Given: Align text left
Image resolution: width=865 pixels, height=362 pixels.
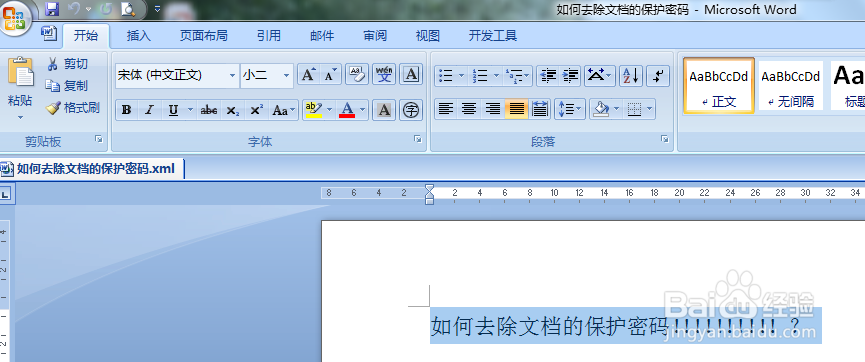Looking at the screenshot, I should [446, 109].
